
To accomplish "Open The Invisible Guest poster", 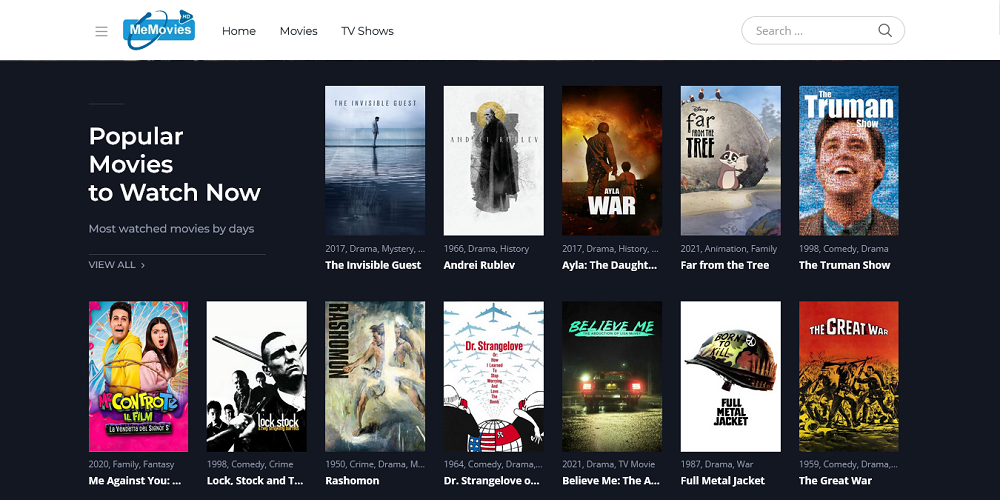I will tap(375, 161).
